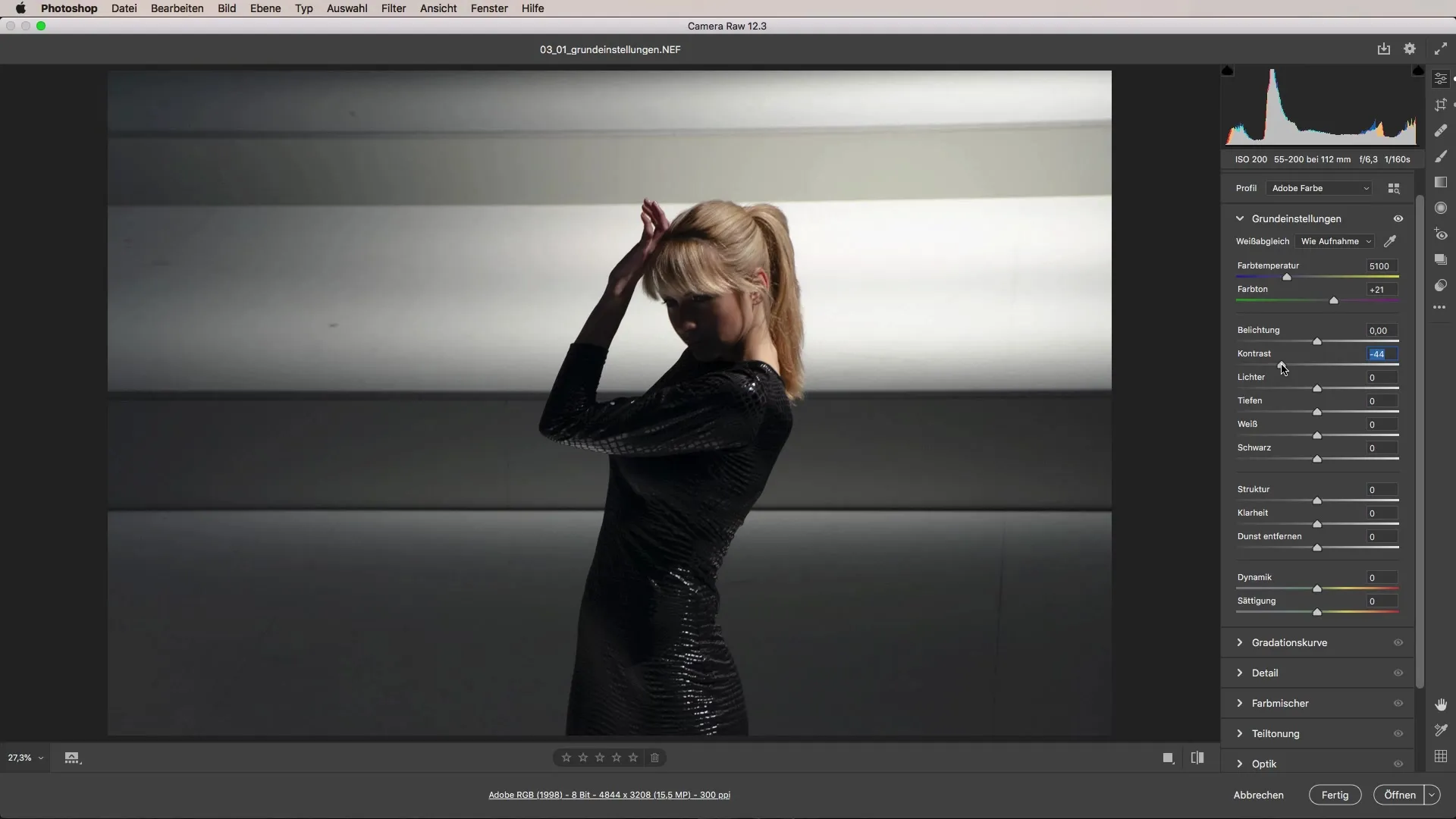The width and height of the screenshot is (1456, 819).
Task: Toggle Farbmischer visibility eye
Action: (x=1398, y=703)
